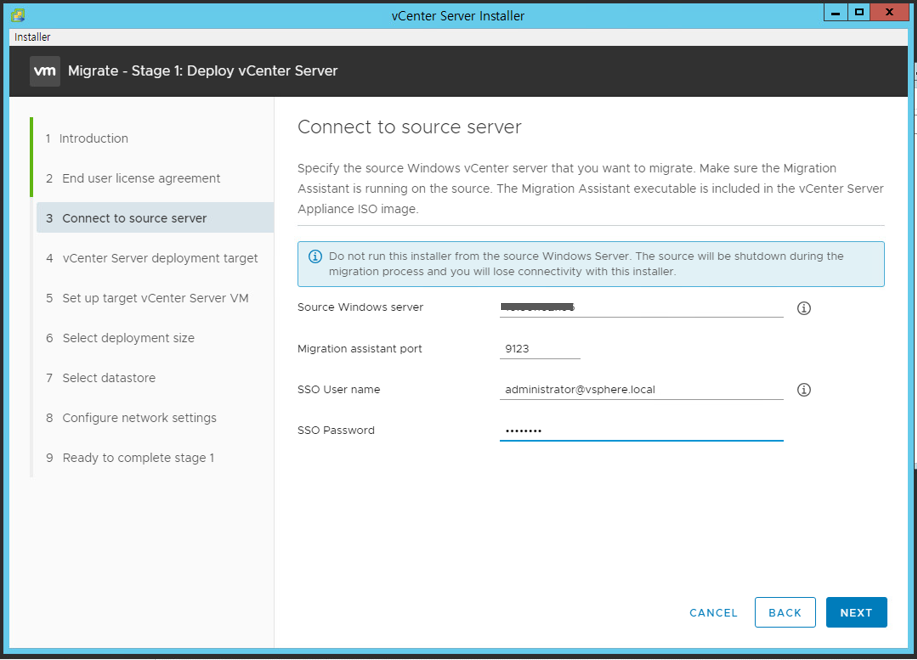Screen dimensions: 917x660
Task: Click the vCenter installer title bar icon
Action: pyautogui.click(x=18, y=15)
